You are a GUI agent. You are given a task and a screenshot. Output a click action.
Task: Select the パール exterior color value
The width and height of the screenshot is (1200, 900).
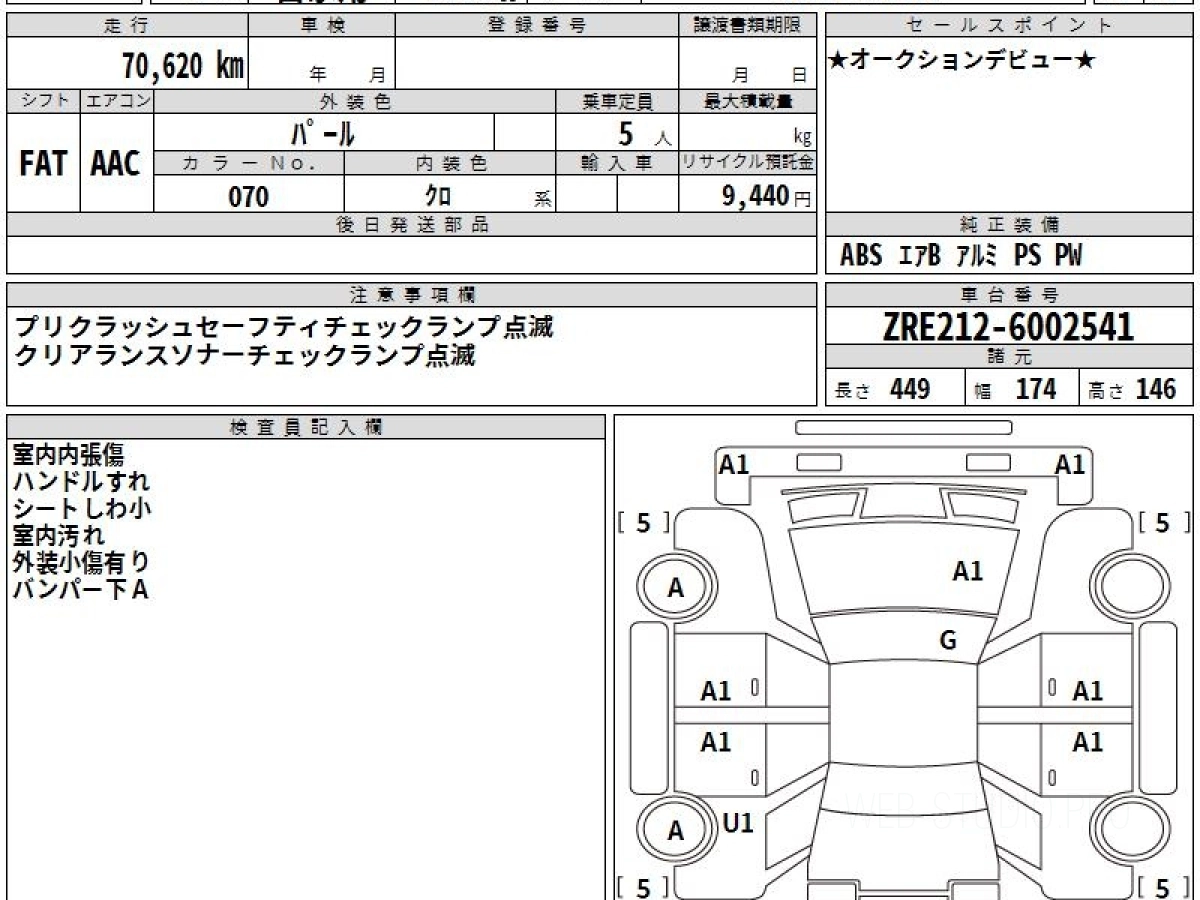coord(323,132)
